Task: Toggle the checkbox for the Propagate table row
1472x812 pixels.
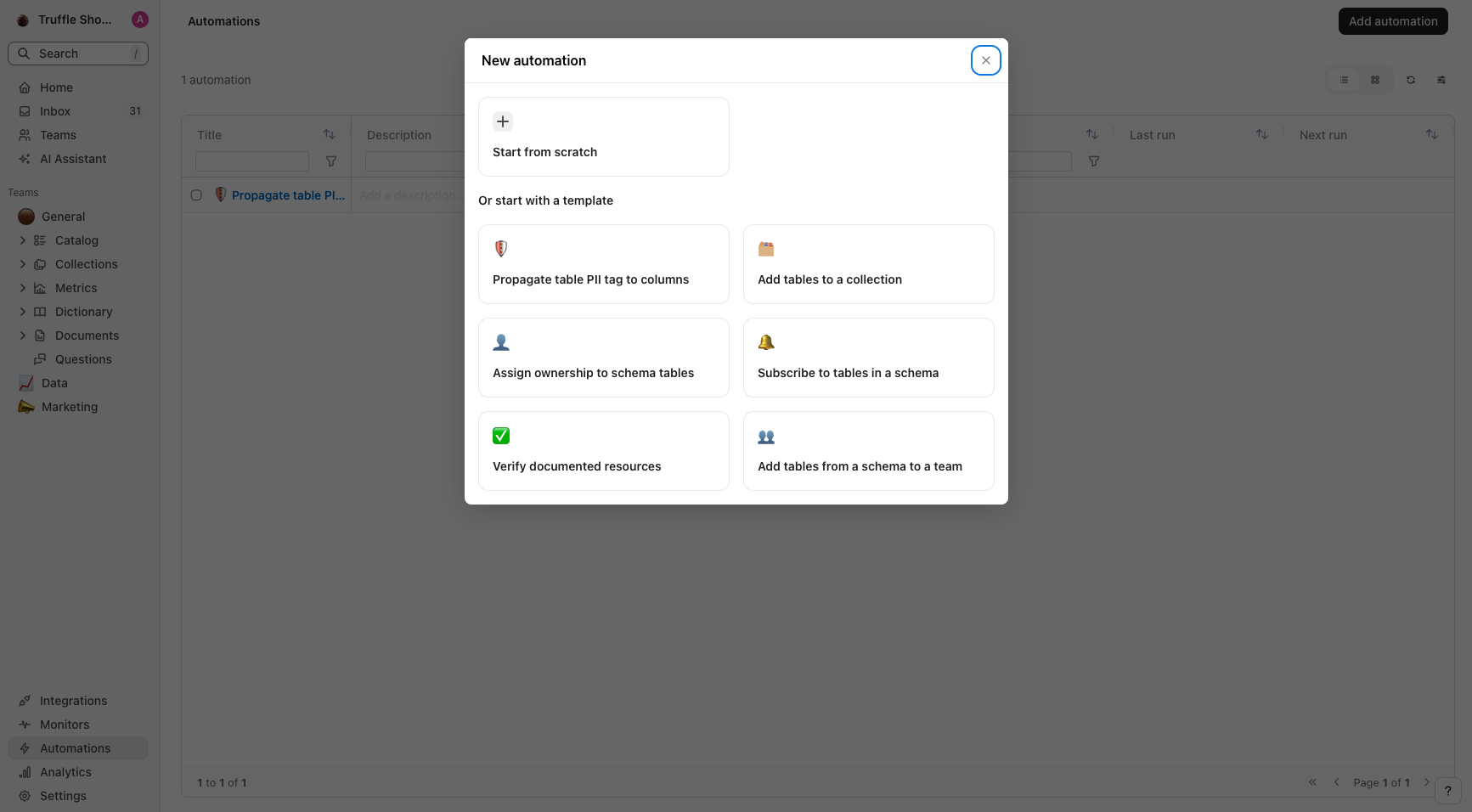Action: (196, 195)
